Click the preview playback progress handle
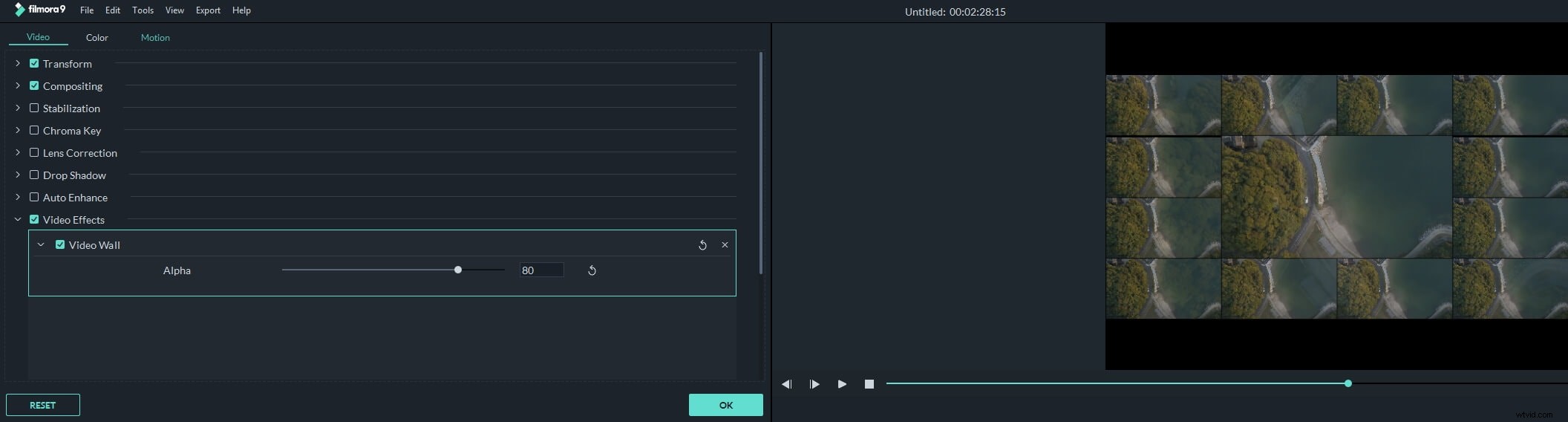Image resolution: width=1568 pixels, height=422 pixels. (1348, 384)
